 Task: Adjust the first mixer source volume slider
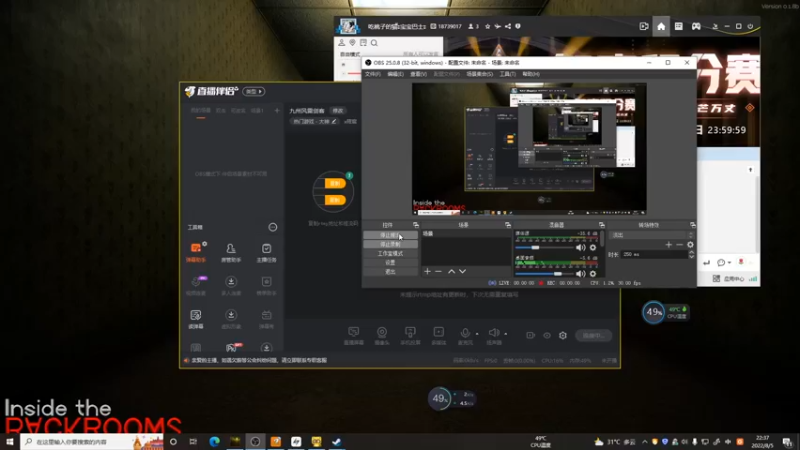coord(544,247)
